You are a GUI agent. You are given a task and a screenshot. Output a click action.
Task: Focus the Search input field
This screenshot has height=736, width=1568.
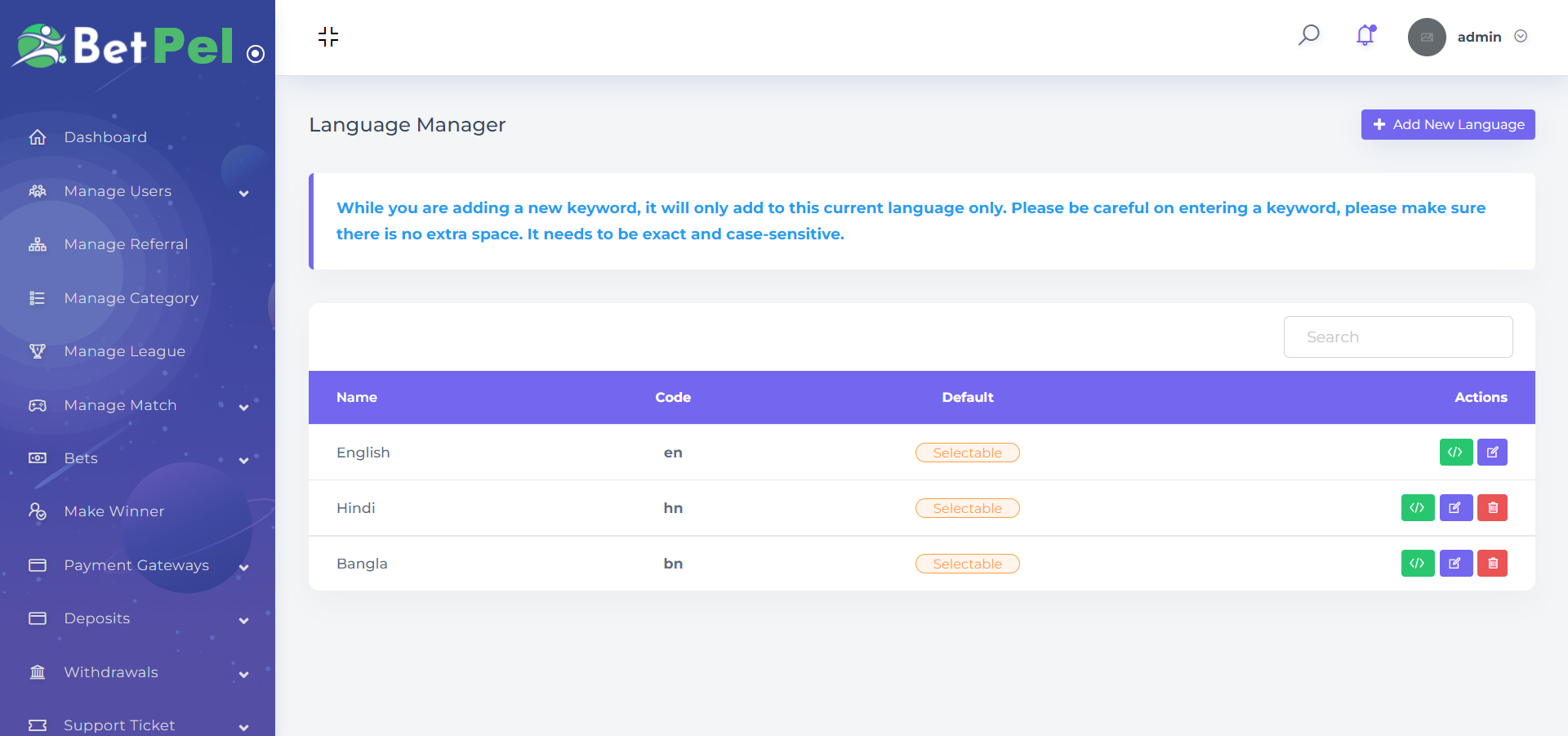pos(1398,337)
